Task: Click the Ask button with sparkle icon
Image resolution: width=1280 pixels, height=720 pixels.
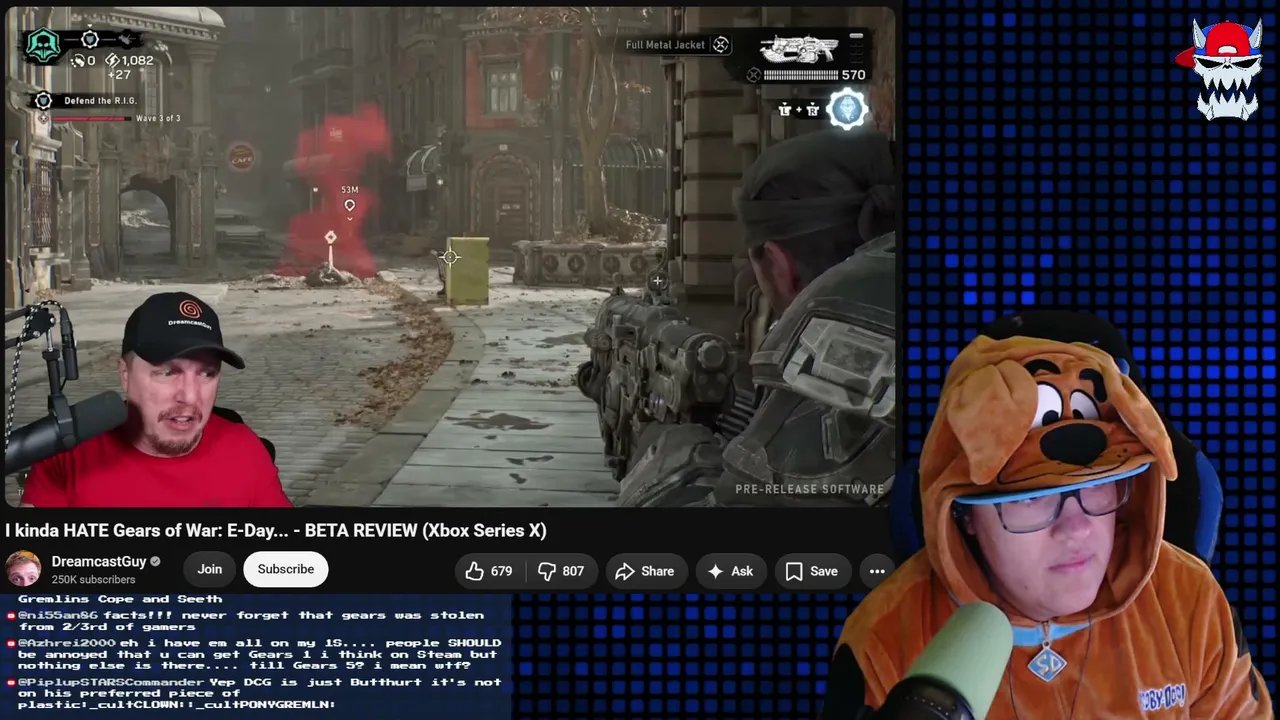Action: [x=730, y=571]
